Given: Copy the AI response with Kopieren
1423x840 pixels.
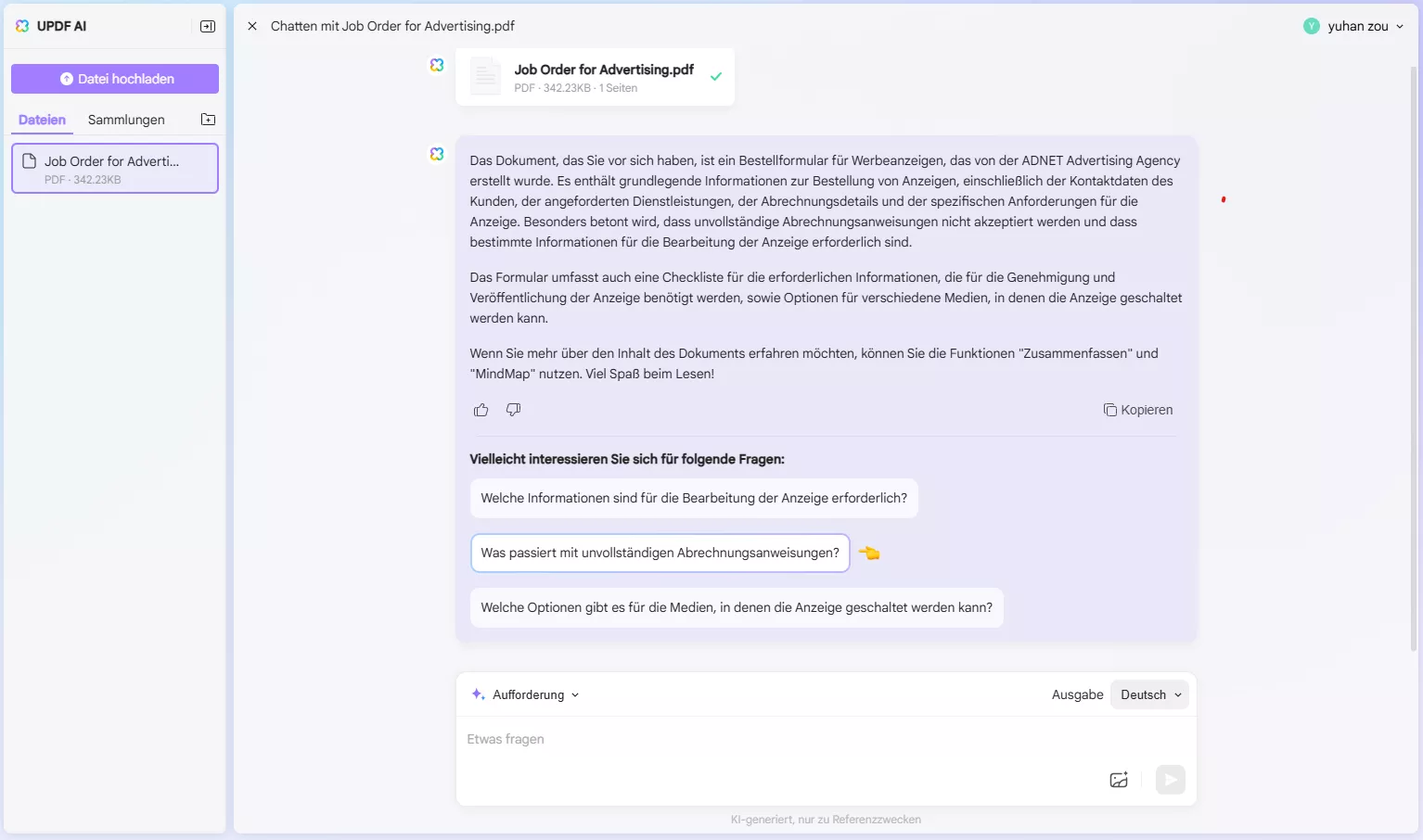Looking at the screenshot, I should (x=1138, y=410).
